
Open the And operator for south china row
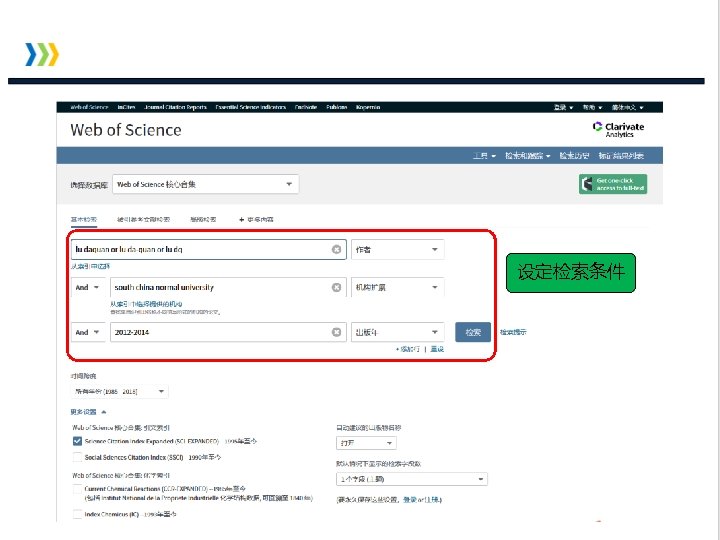click(88, 287)
